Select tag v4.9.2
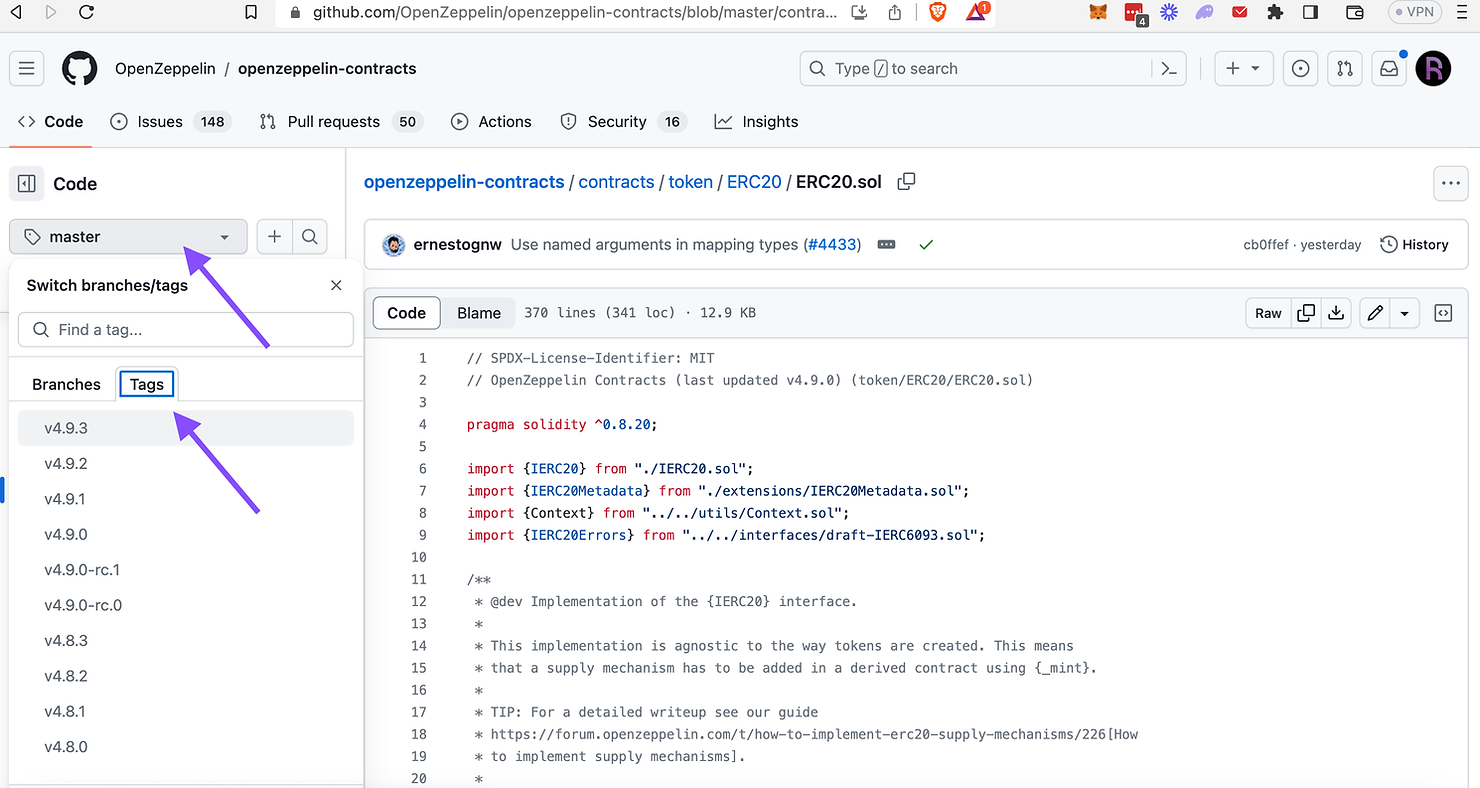1480x788 pixels. (186, 463)
